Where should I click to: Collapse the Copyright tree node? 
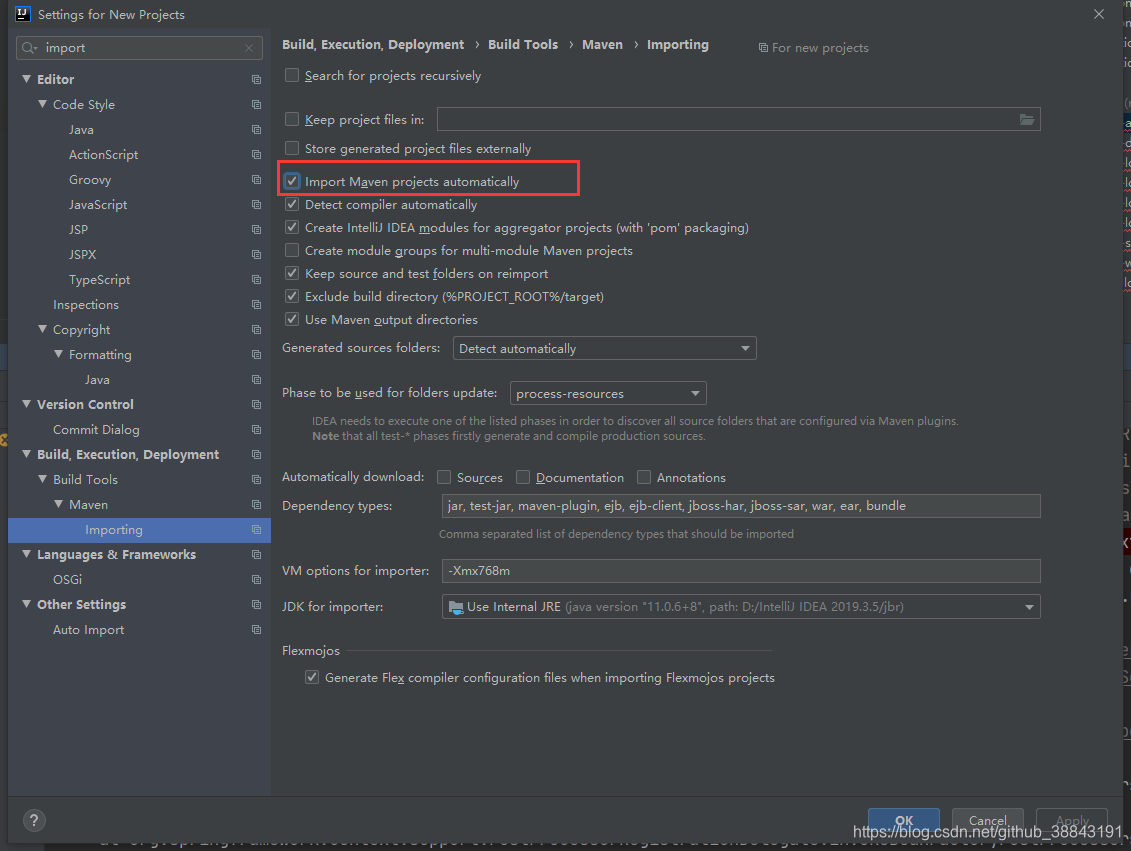[43, 329]
